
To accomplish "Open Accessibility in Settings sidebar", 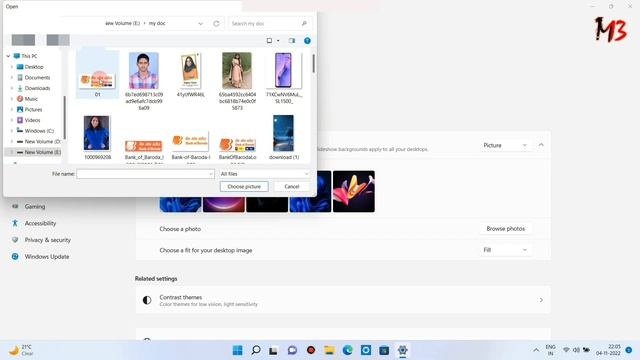I will pos(40,223).
